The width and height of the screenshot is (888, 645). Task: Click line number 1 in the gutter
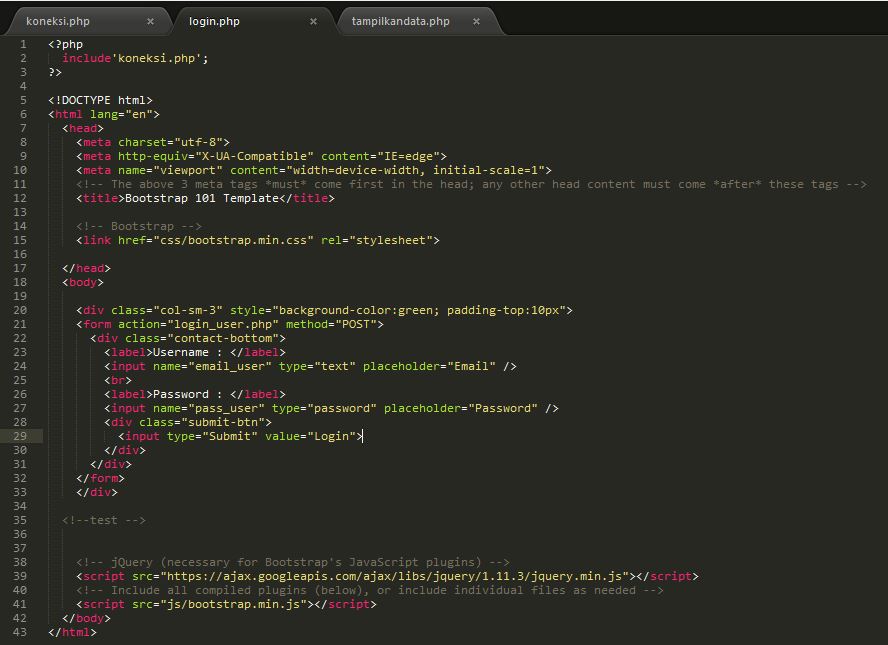(x=23, y=44)
